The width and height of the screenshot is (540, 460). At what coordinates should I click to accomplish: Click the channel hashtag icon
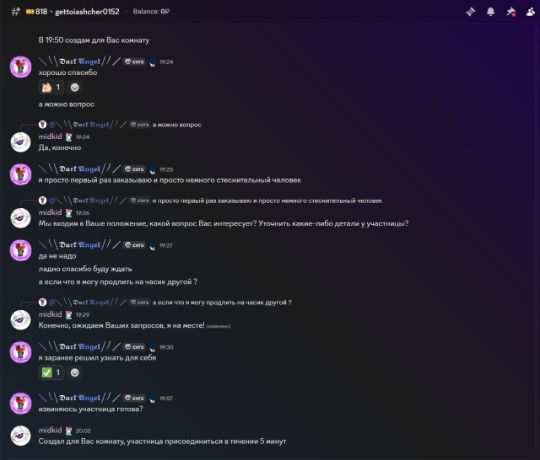(15, 12)
